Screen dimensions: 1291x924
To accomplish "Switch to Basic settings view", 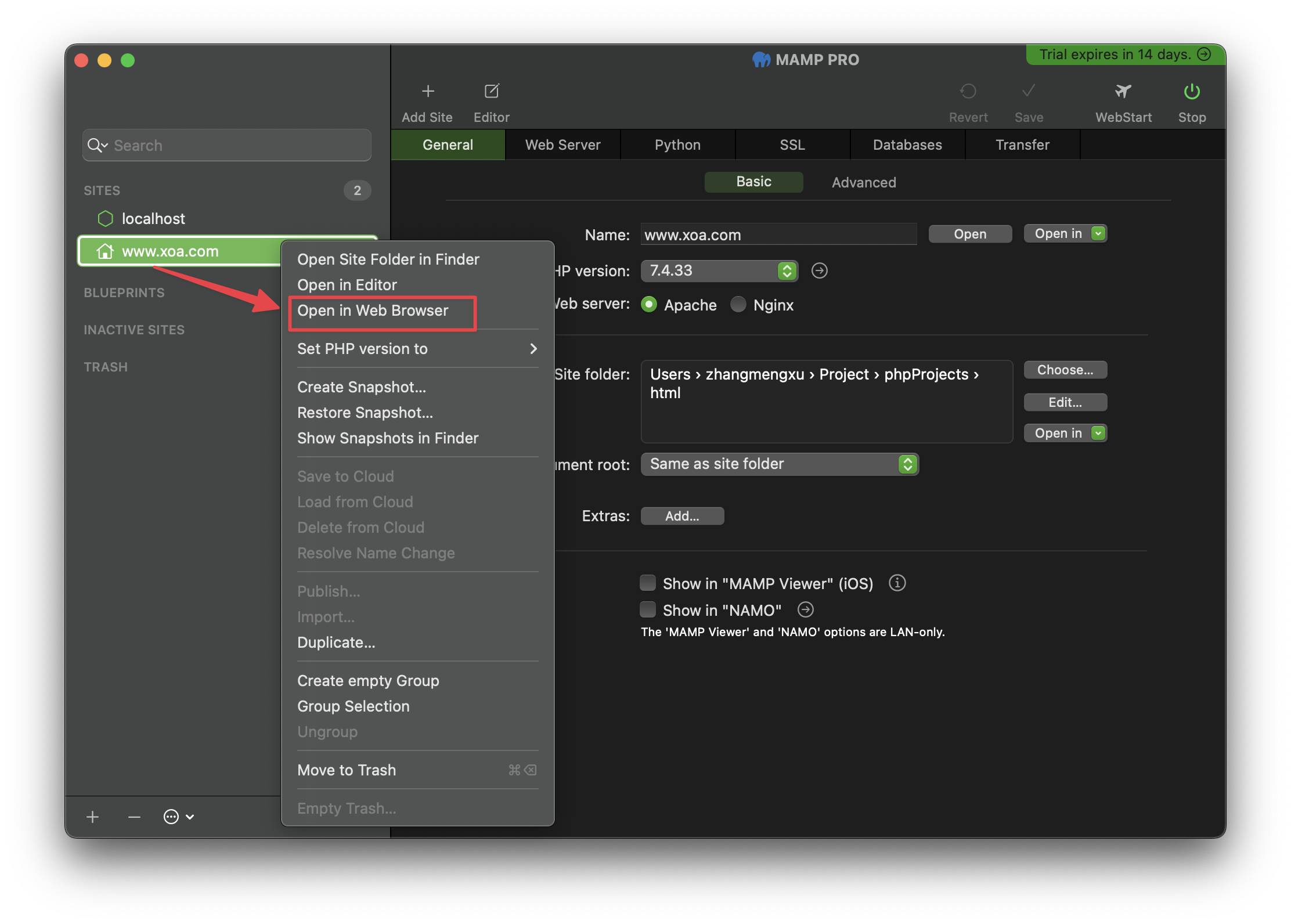I will point(753,182).
